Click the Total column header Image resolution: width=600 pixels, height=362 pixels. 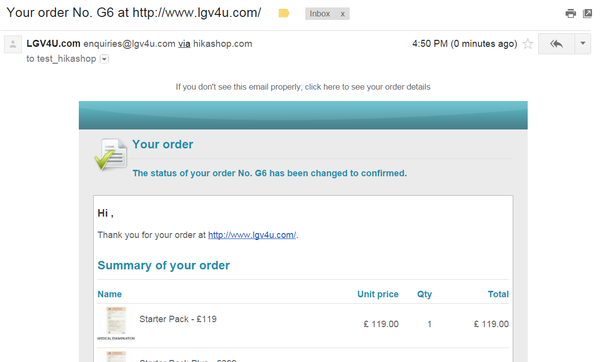click(x=498, y=294)
